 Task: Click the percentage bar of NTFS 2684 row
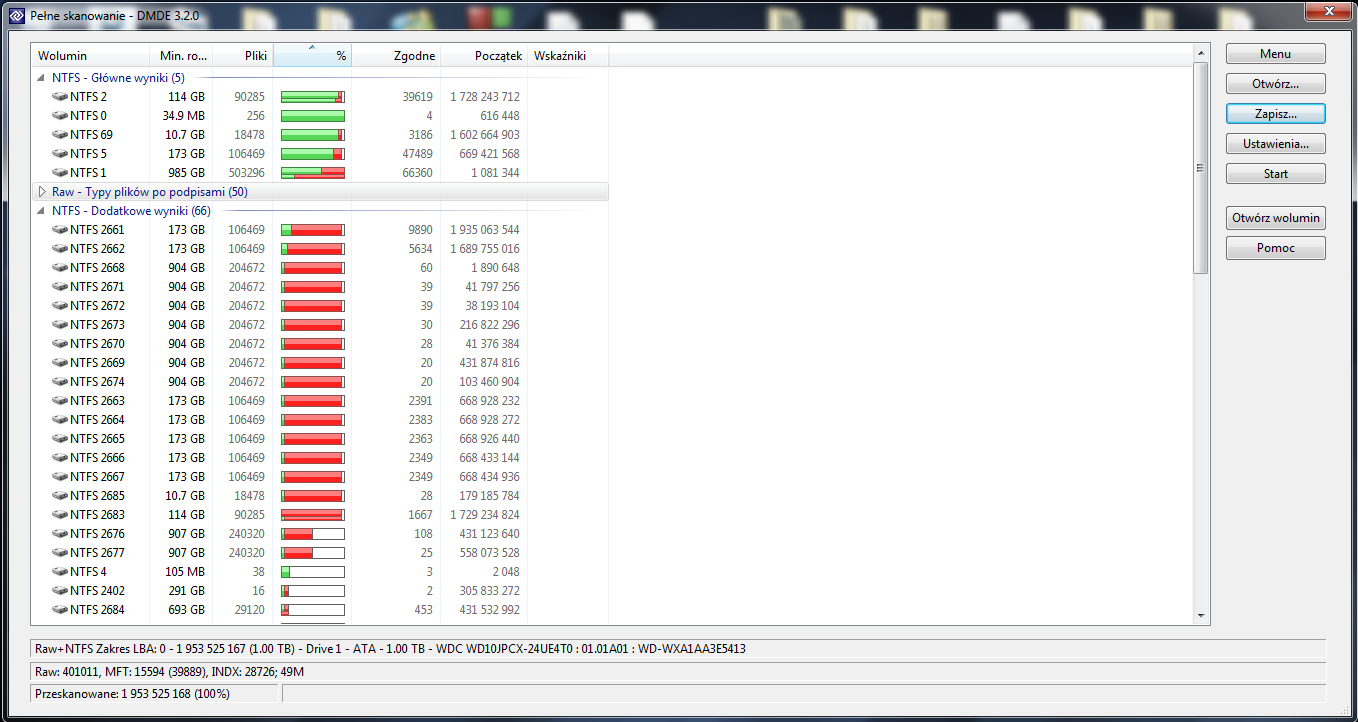[313, 610]
